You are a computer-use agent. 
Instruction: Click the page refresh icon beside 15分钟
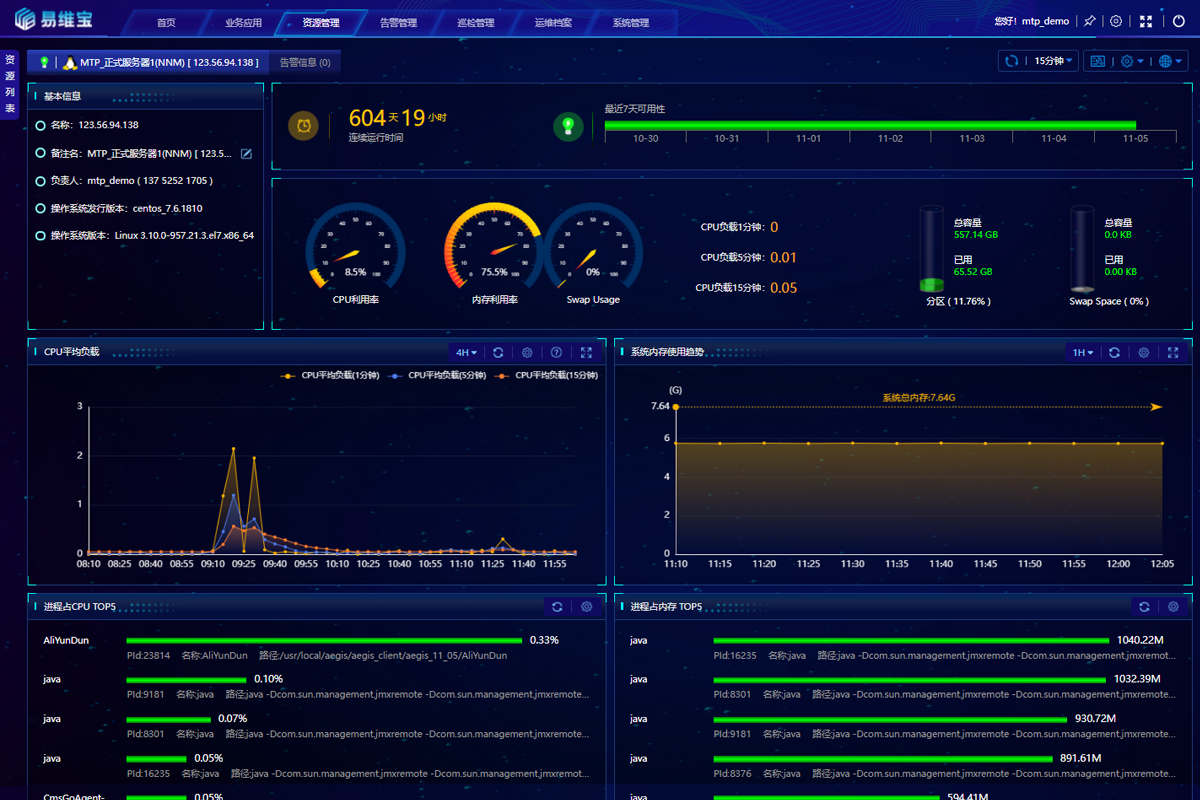1012,61
